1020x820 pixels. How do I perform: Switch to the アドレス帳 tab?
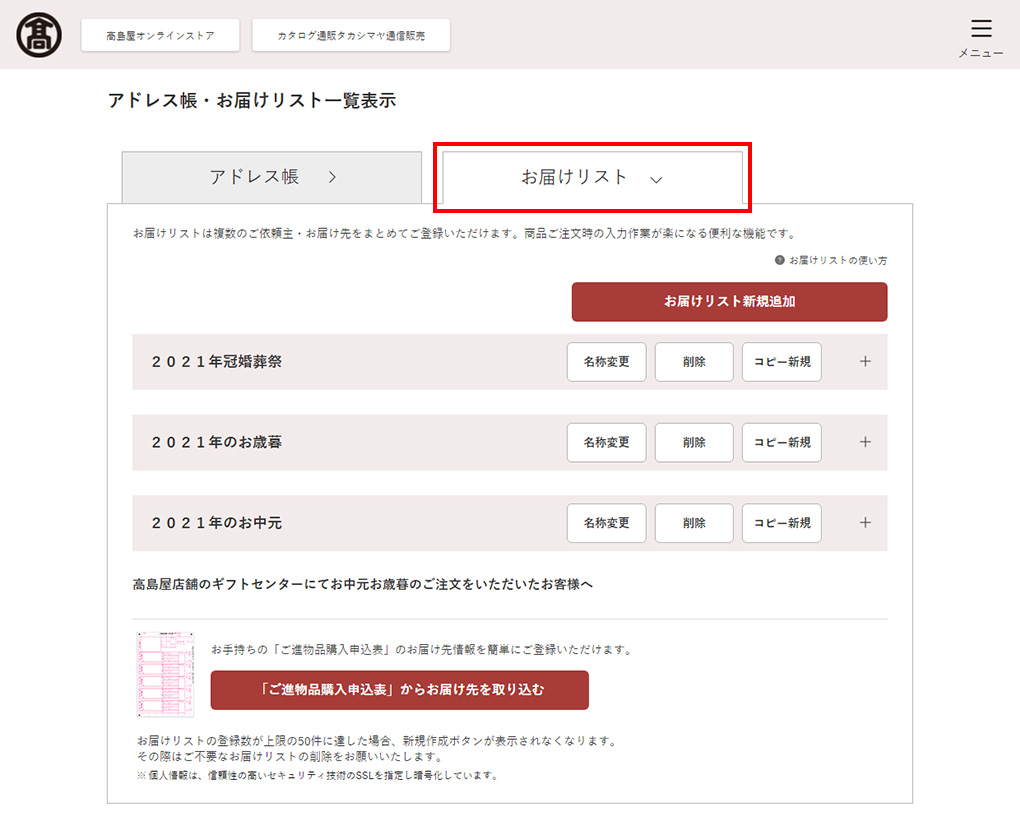pyautogui.click(x=272, y=177)
